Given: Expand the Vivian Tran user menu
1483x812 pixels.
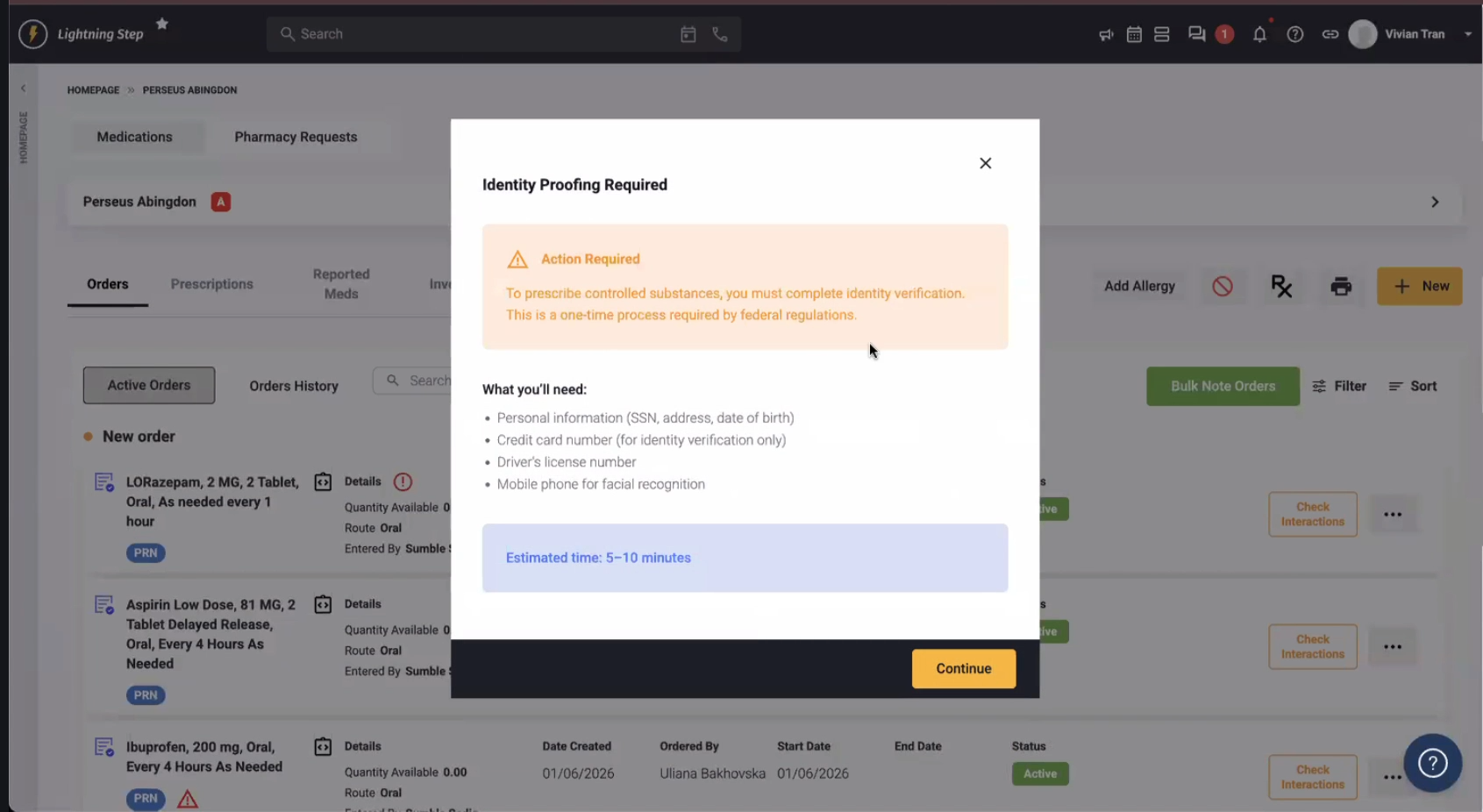Looking at the screenshot, I should pos(1467,34).
